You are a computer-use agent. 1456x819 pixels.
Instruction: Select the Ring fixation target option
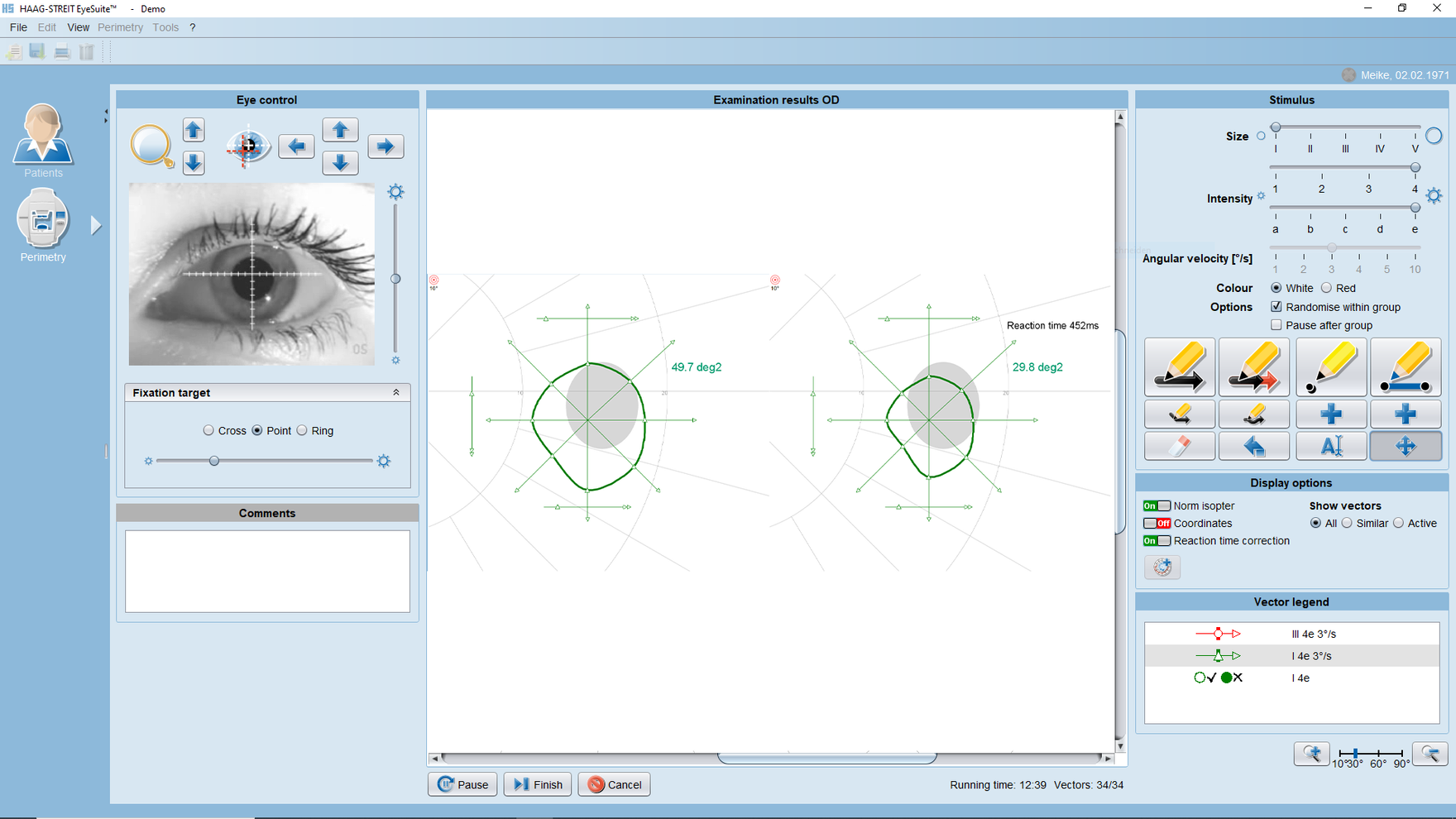tap(303, 431)
